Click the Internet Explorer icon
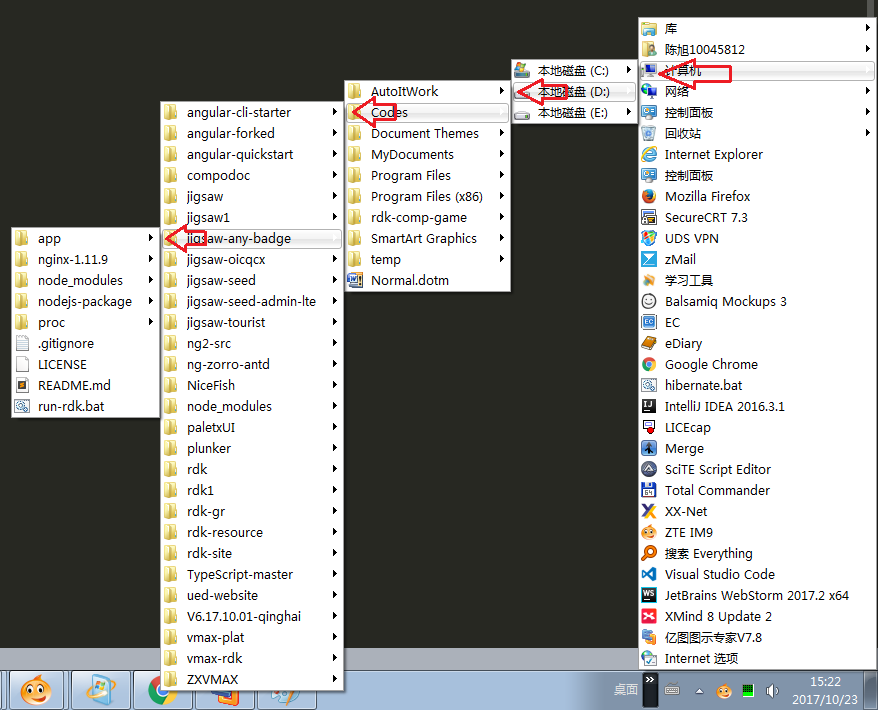The width and height of the screenshot is (878, 710). tap(648, 155)
